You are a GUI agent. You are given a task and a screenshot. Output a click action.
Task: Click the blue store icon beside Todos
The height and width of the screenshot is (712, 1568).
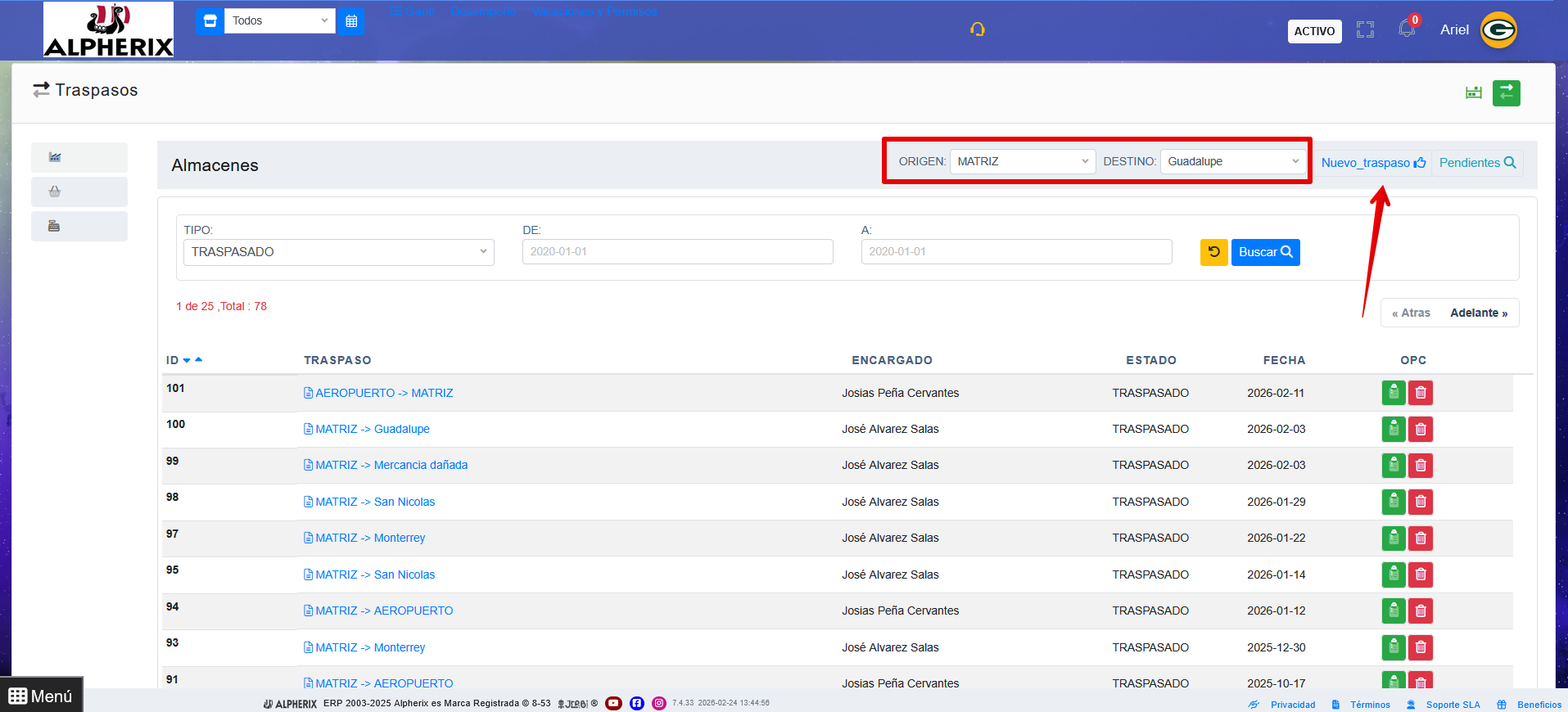(210, 21)
